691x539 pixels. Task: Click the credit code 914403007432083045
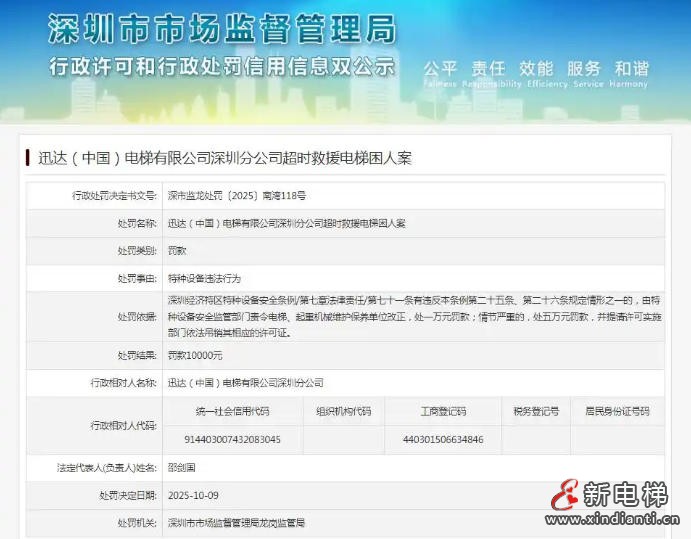(233, 439)
